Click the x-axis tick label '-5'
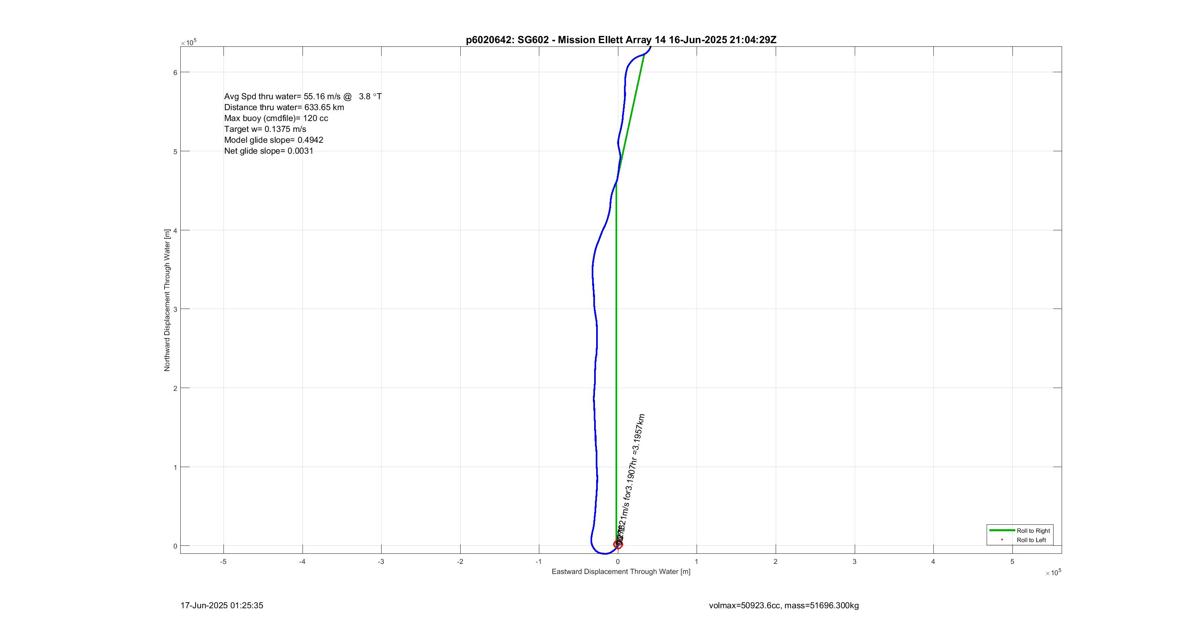The width and height of the screenshot is (1200, 622). click(223, 562)
